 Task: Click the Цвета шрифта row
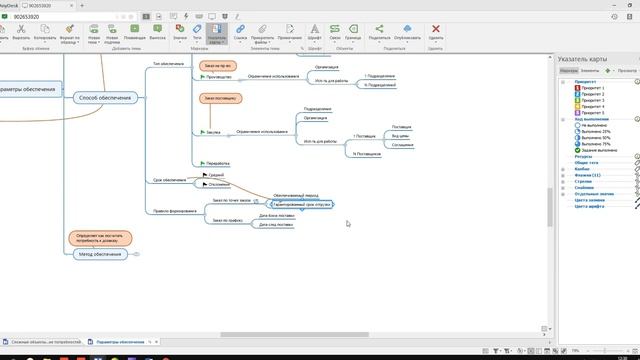click(x=589, y=207)
